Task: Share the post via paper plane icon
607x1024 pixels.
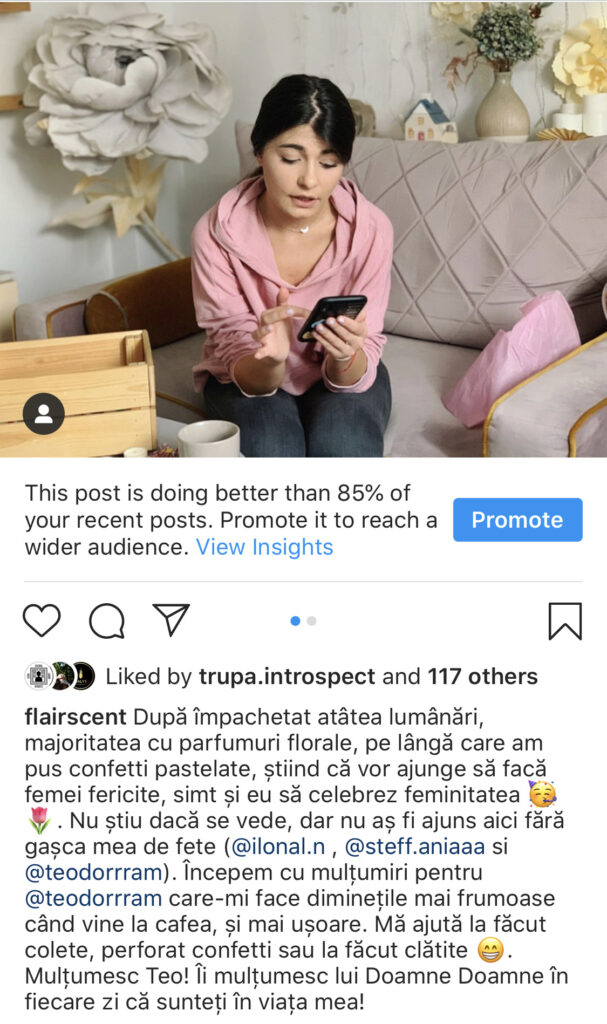Action: click(x=171, y=619)
